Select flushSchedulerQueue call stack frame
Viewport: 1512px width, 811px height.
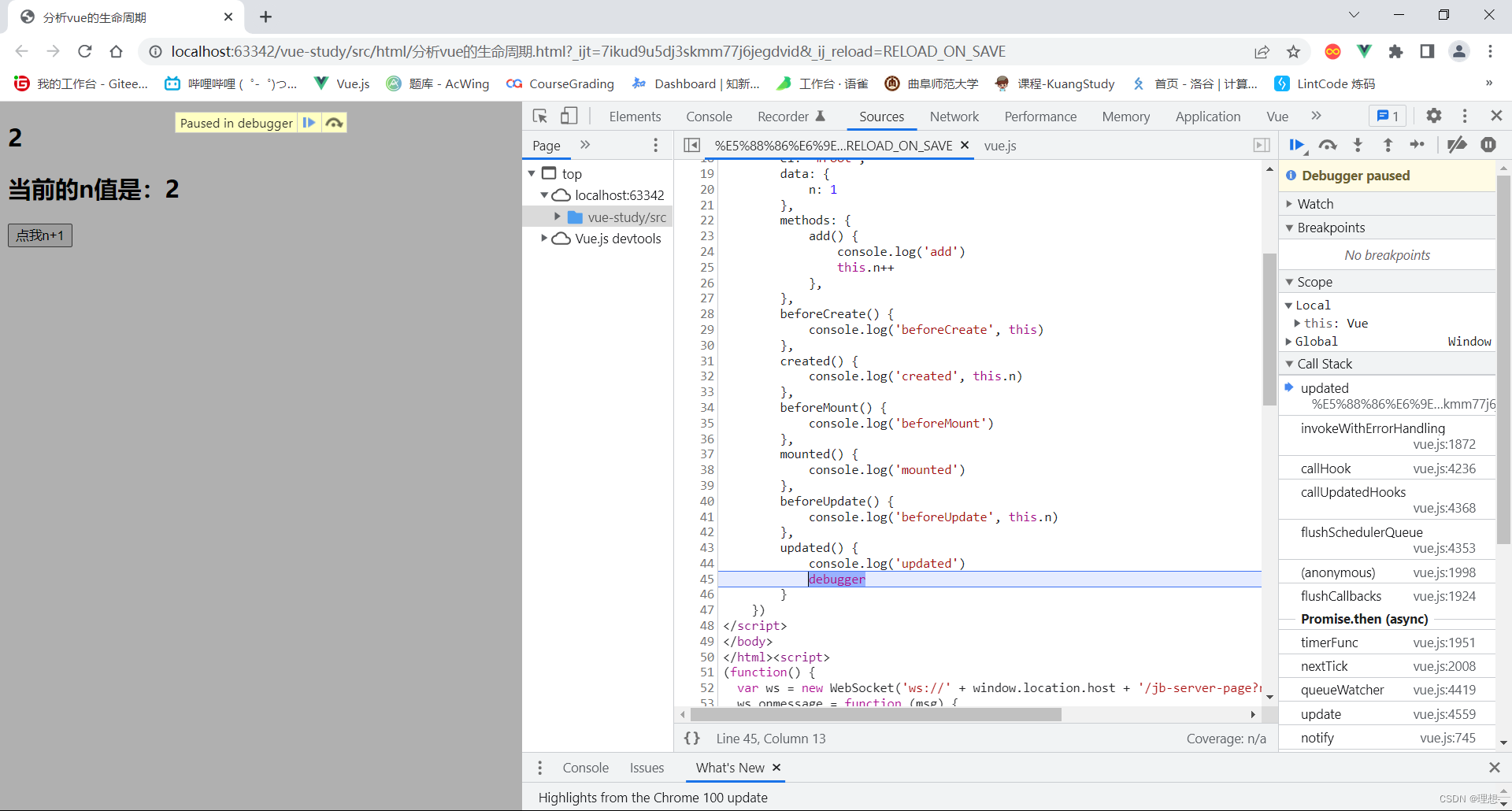point(1387,539)
